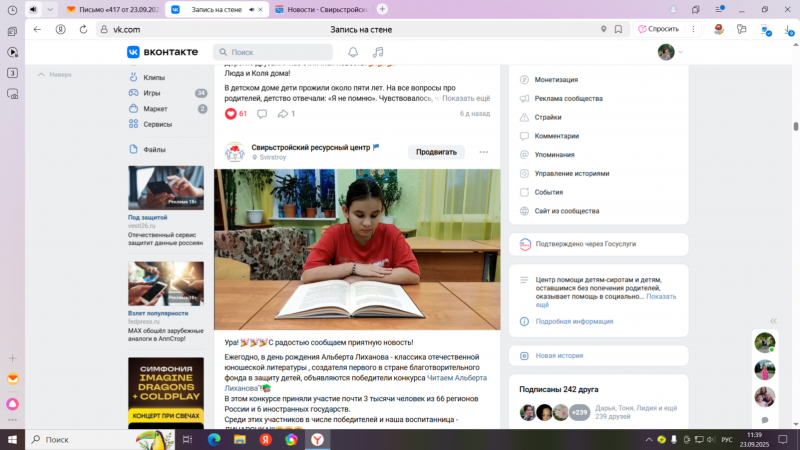Viewport: 800px width, 450px height.
Task: Open Microsoft Edge in taskbar
Action: [214, 439]
